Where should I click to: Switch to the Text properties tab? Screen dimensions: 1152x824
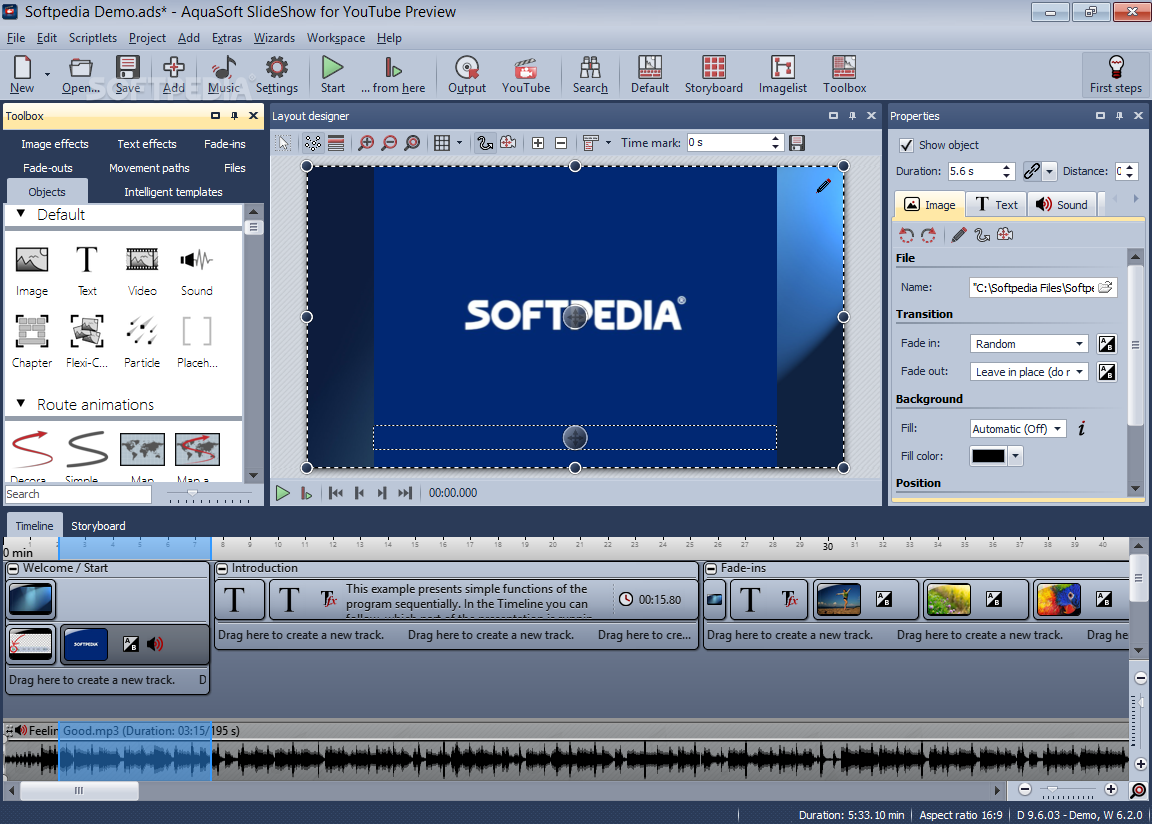tap(996, 205)
